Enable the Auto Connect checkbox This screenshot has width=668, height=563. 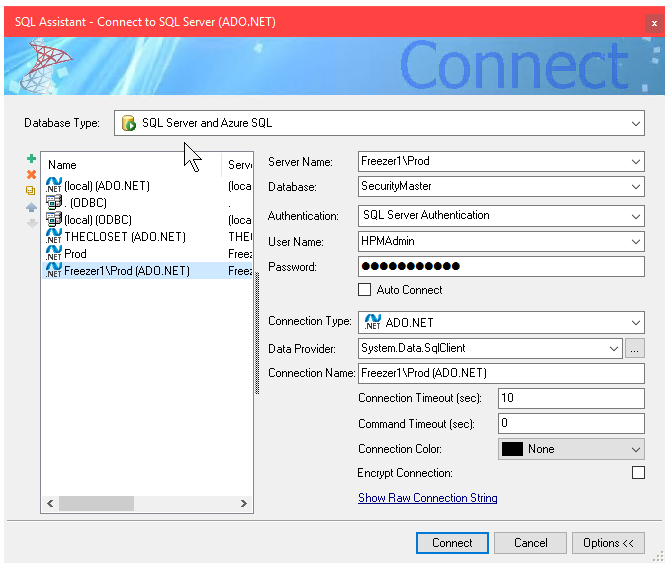[x=364, y=290]
